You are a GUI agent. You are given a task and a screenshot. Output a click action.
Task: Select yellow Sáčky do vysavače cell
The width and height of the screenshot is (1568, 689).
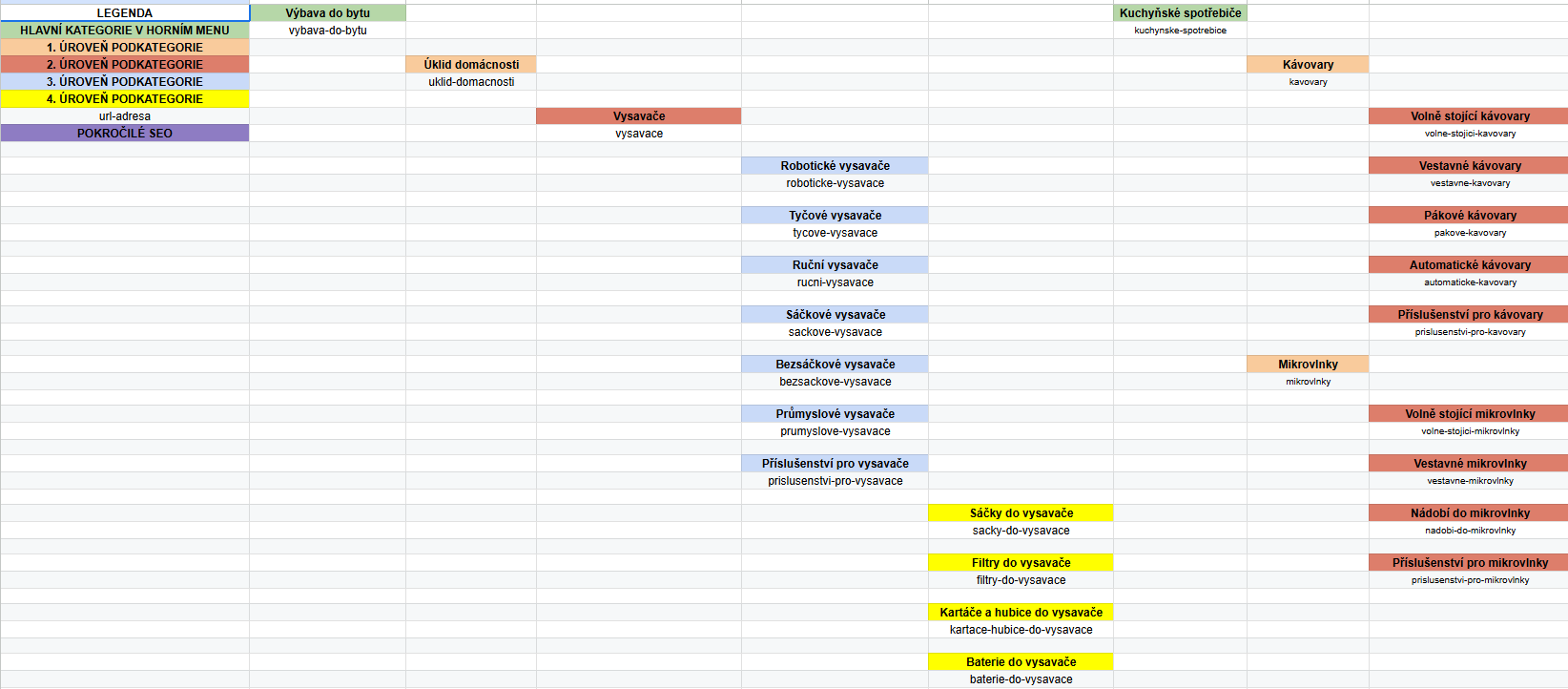tap(1021, 513)
